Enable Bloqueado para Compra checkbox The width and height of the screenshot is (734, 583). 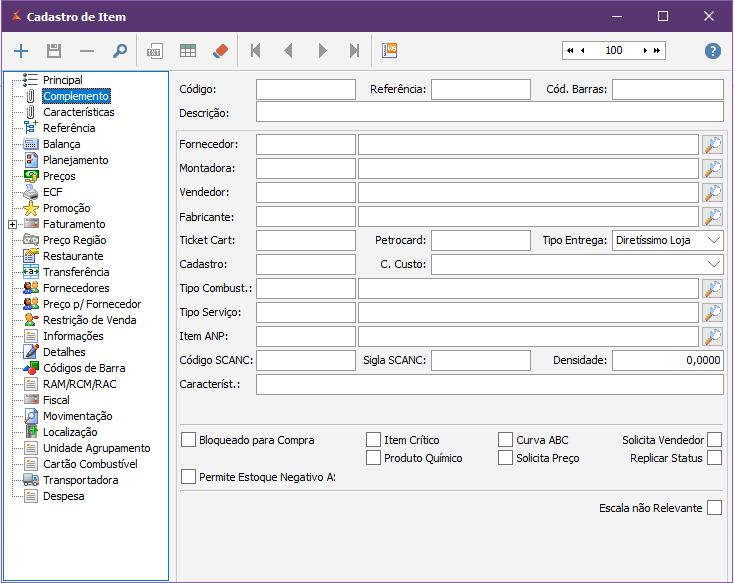point(189,440)
